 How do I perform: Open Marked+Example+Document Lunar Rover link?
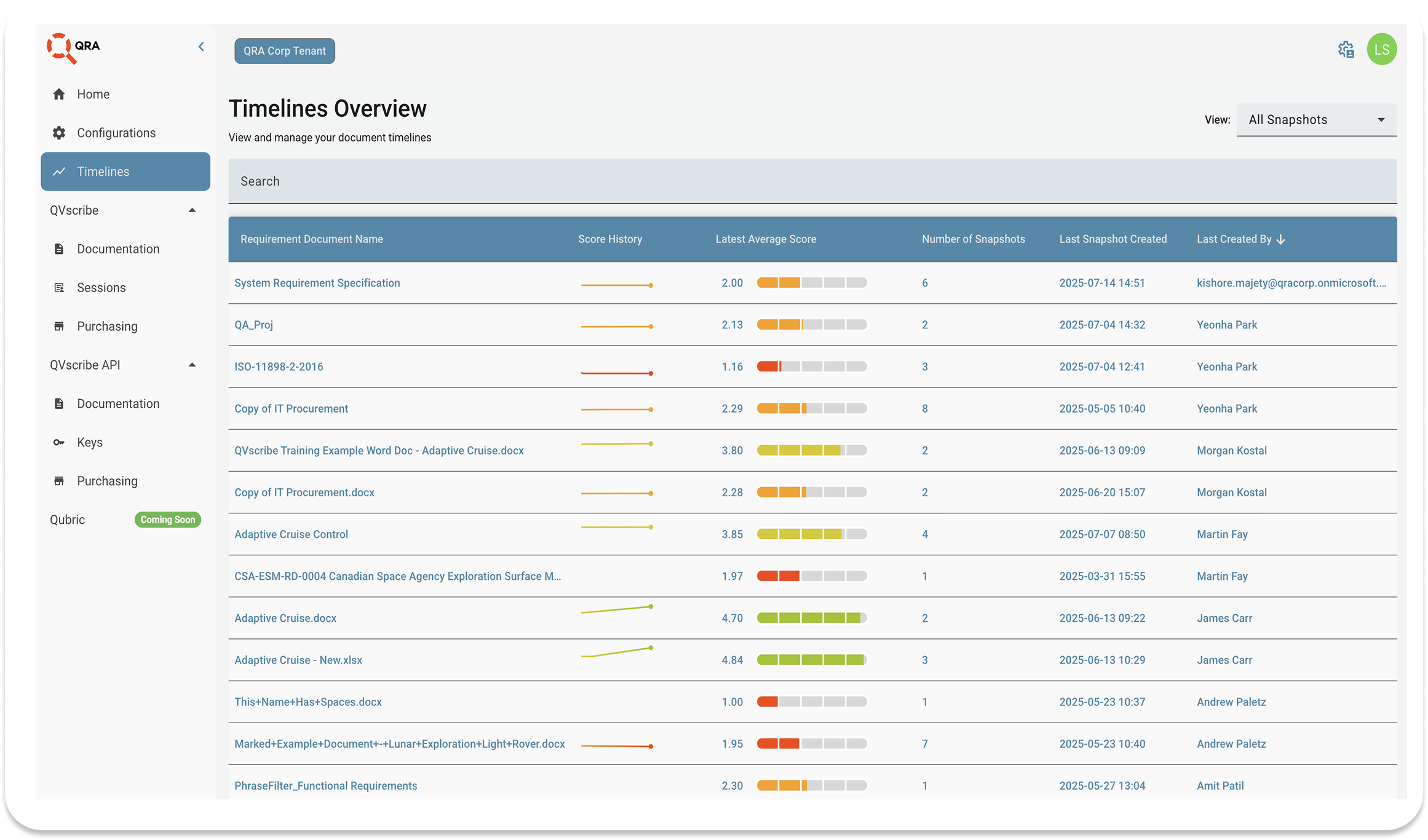pos(400,744)
